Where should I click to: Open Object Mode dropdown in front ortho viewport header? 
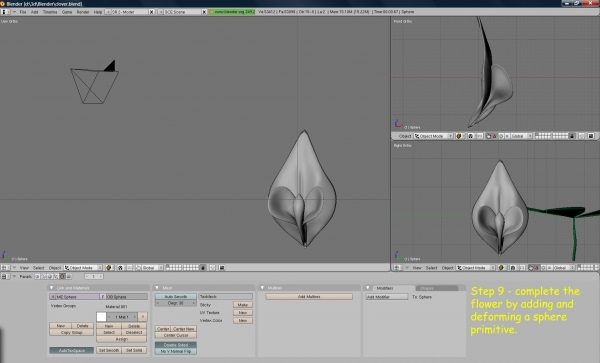[434, 136]
